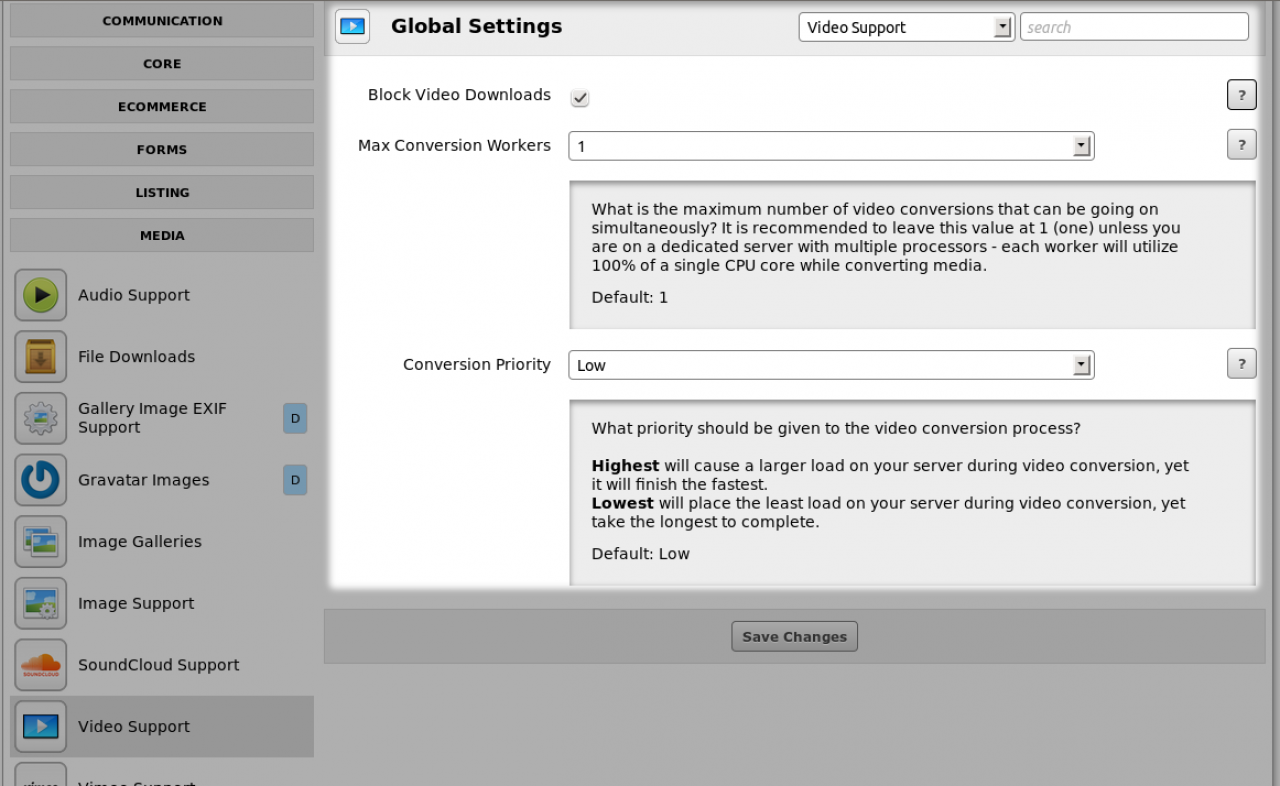Open the ECOMMERCE category section
This screenshot has height=786, width=1280.
162,107
